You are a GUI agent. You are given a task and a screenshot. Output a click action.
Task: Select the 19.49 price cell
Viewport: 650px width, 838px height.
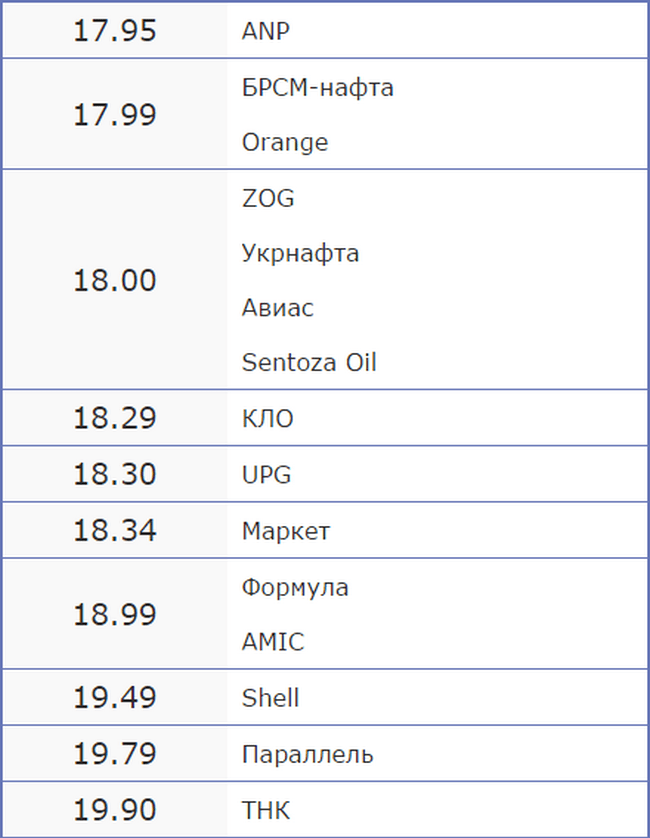[x=114, y=698]
